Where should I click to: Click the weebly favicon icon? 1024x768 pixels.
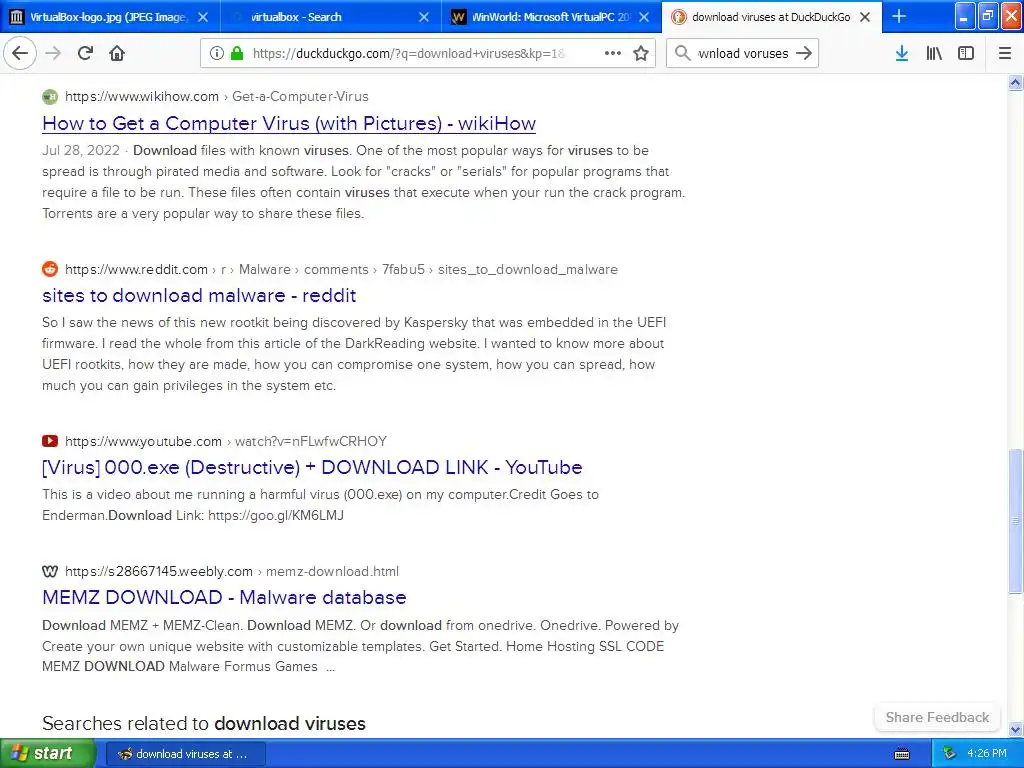(x=50, y=571)
